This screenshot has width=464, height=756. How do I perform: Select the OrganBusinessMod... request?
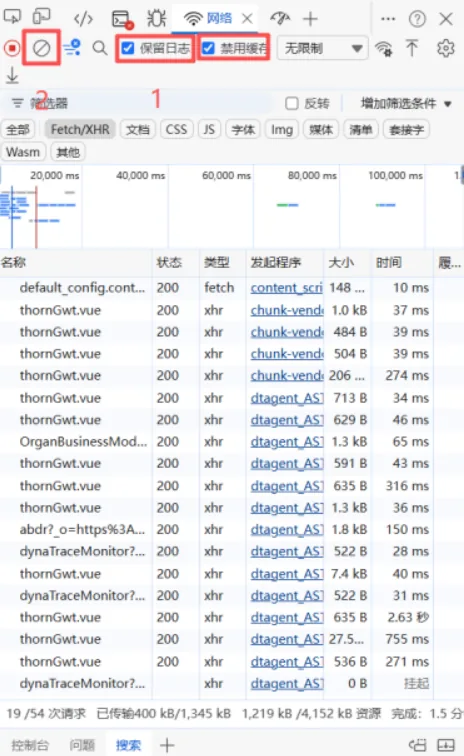tap(83, 442)
